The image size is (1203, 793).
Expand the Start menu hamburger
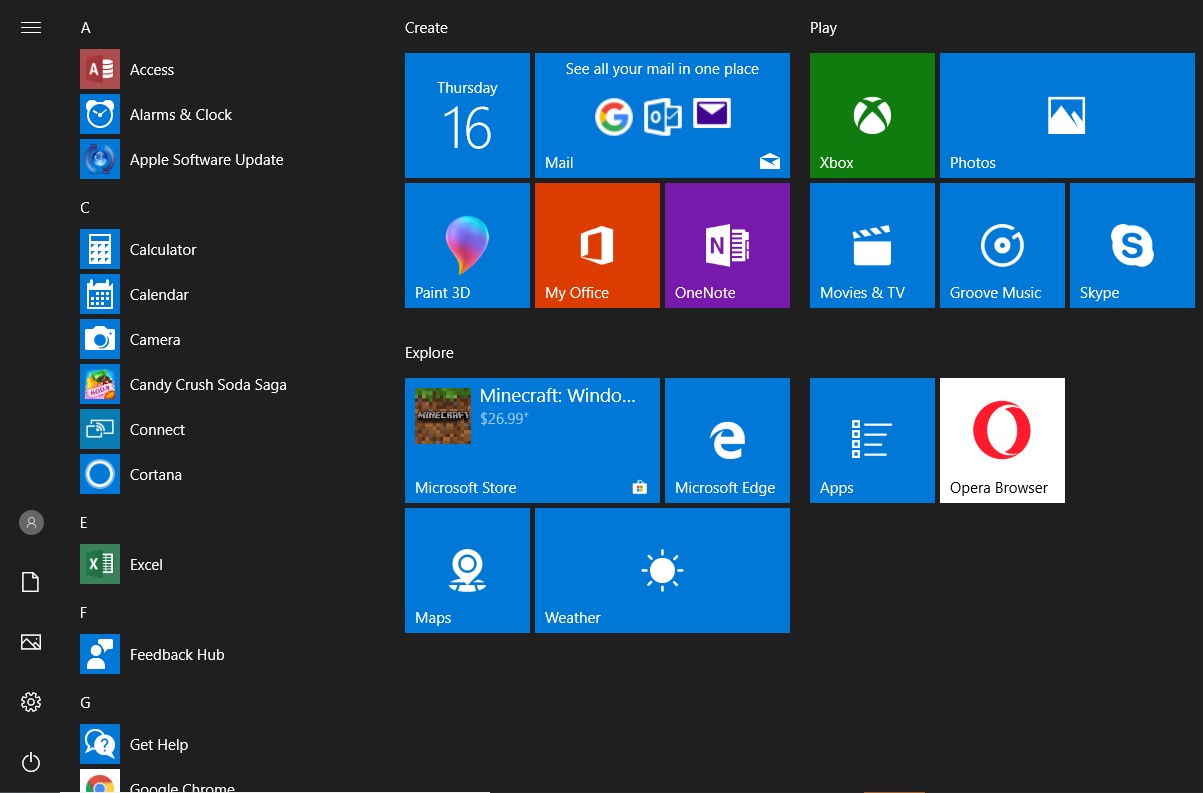30,27
